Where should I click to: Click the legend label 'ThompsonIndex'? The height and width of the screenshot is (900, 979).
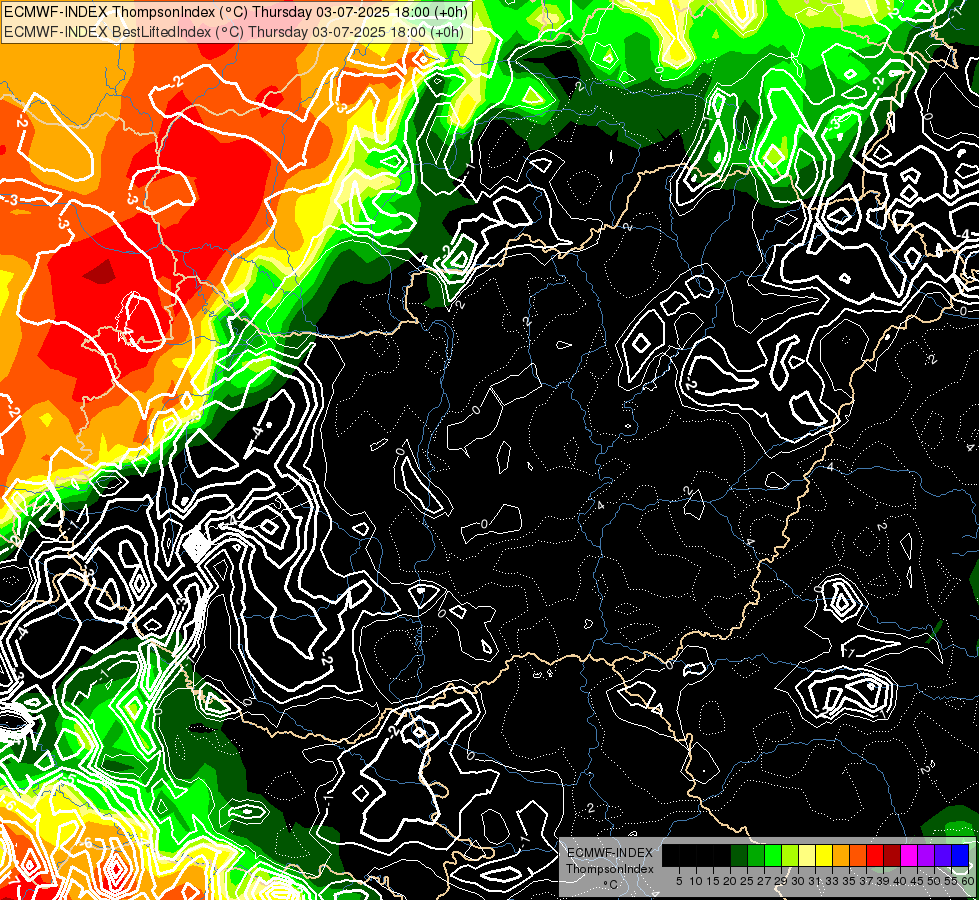click(x=610, y=869)
